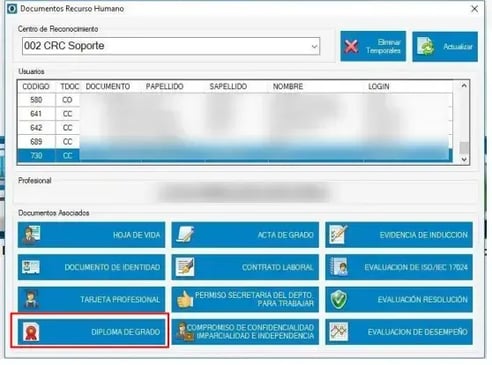The height and width of the screenshot is (365, 492).
Task: Open EVALUACION DE DESEMPEÑO document
Action: (399, 332)
